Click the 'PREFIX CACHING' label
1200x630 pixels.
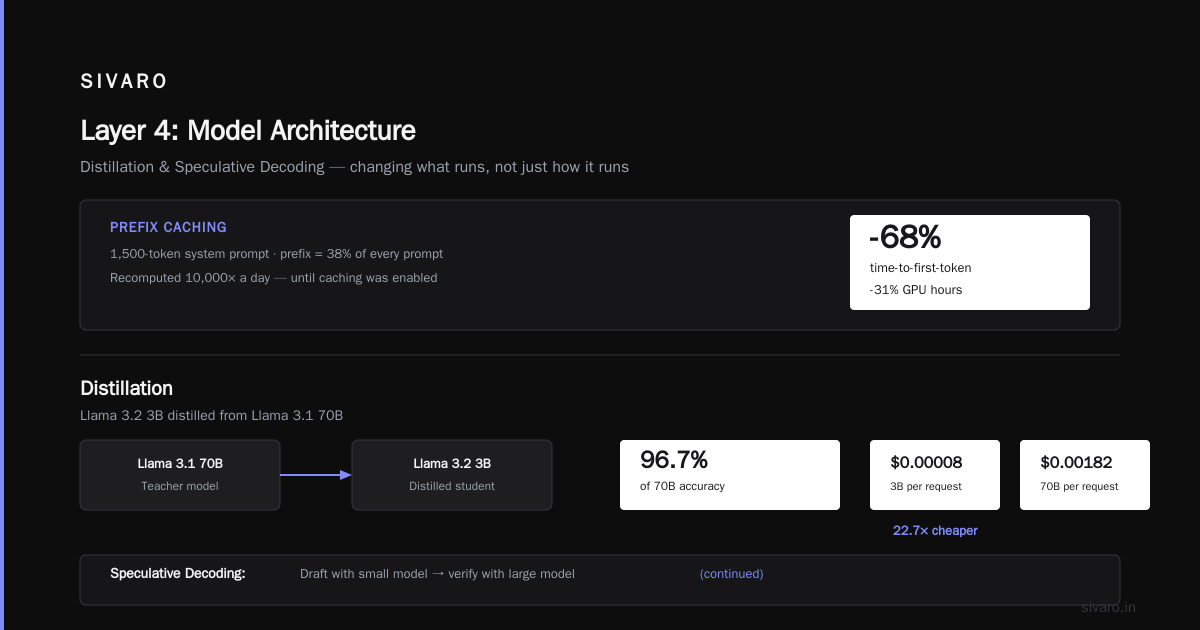click(168, 227)
